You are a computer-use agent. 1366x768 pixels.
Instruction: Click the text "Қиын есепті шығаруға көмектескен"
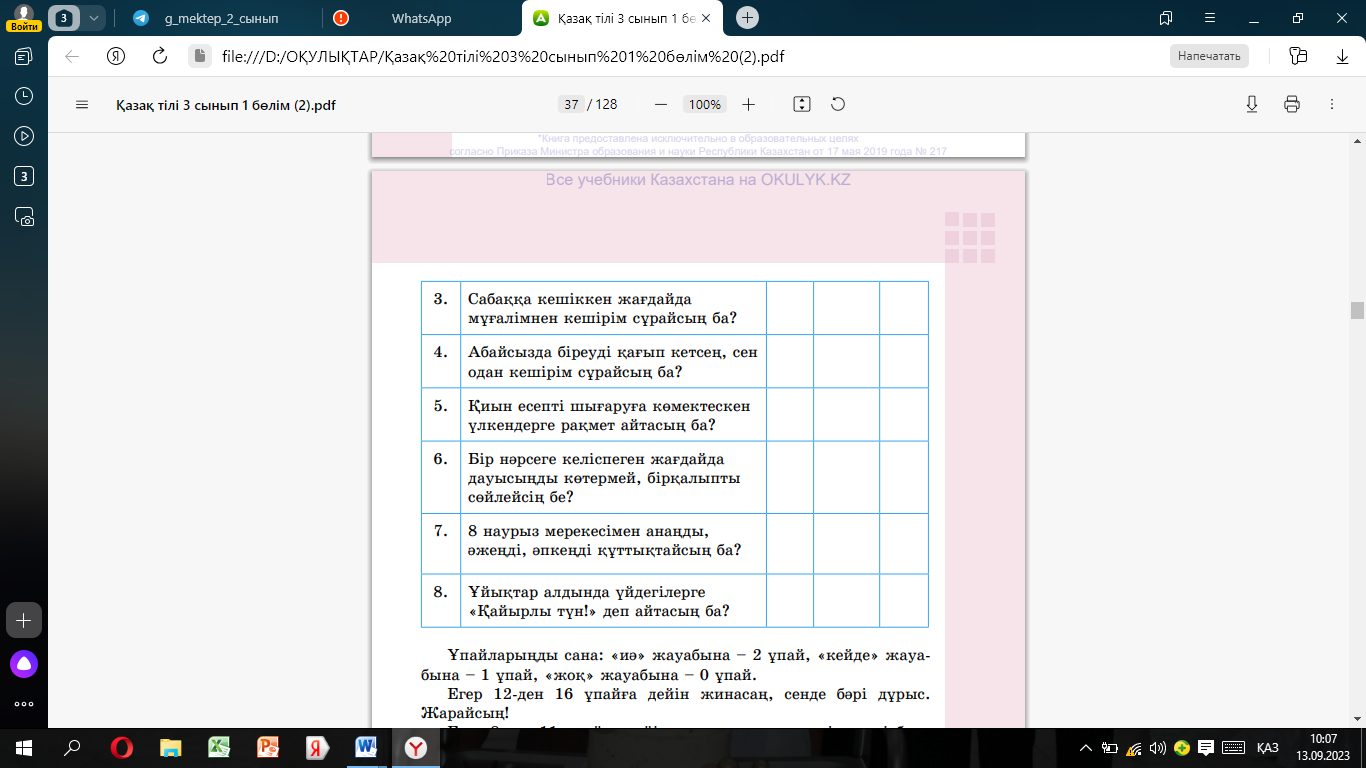[609, 406]
